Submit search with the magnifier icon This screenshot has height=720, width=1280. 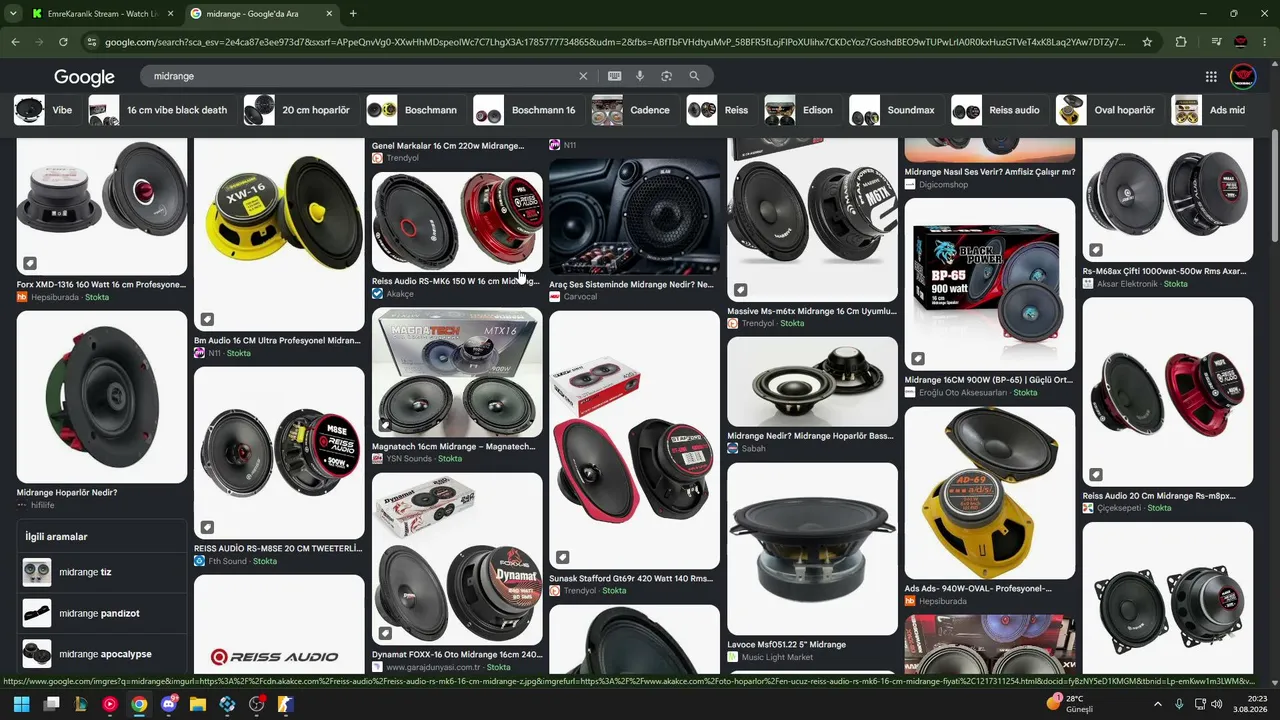[694, 76]
